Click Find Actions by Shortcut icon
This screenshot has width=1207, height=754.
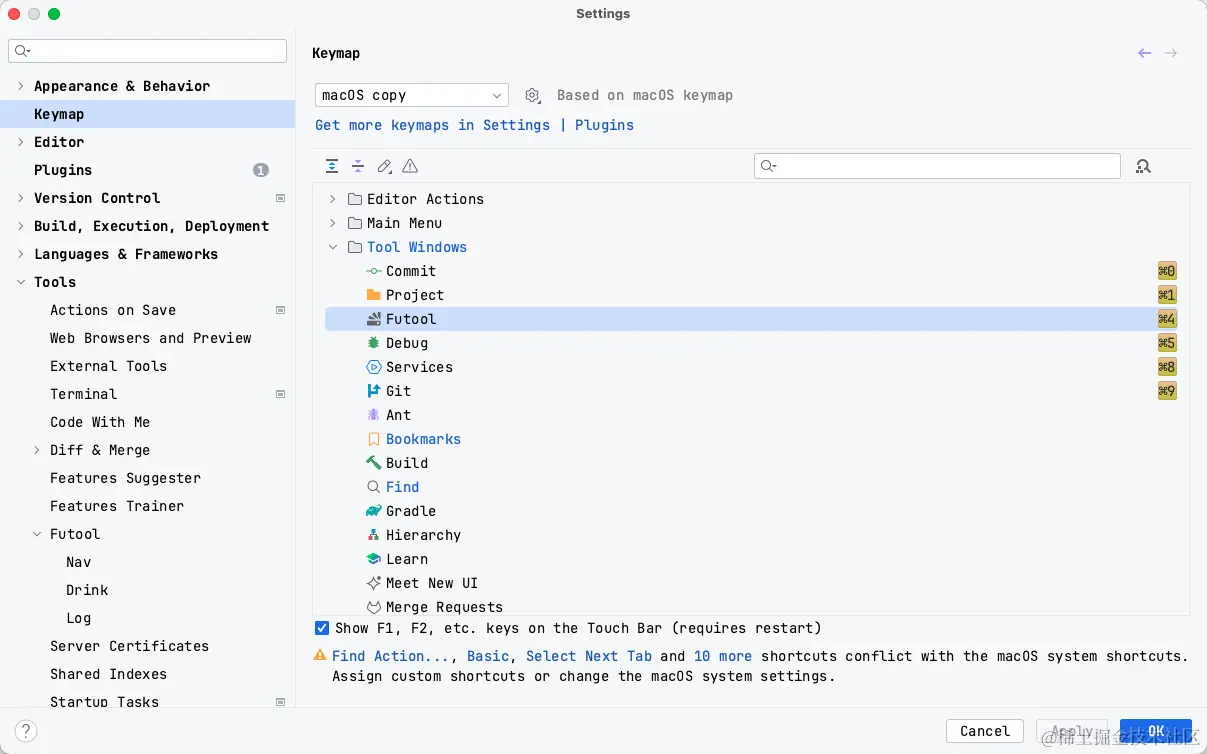[x=1144, y=166]
